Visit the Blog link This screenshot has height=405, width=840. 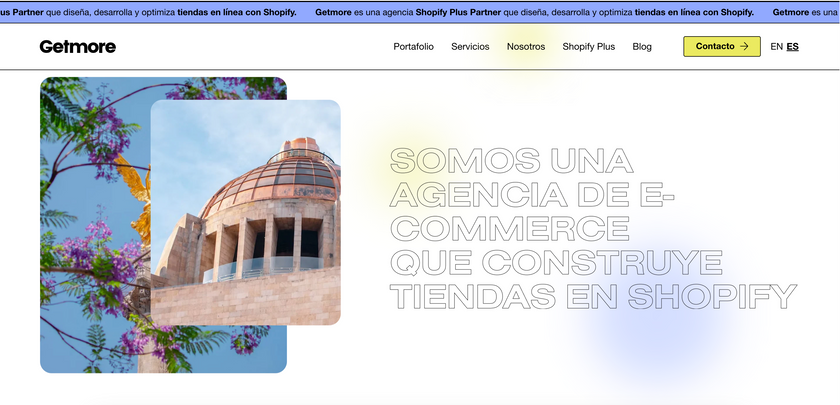click(642, 47)
